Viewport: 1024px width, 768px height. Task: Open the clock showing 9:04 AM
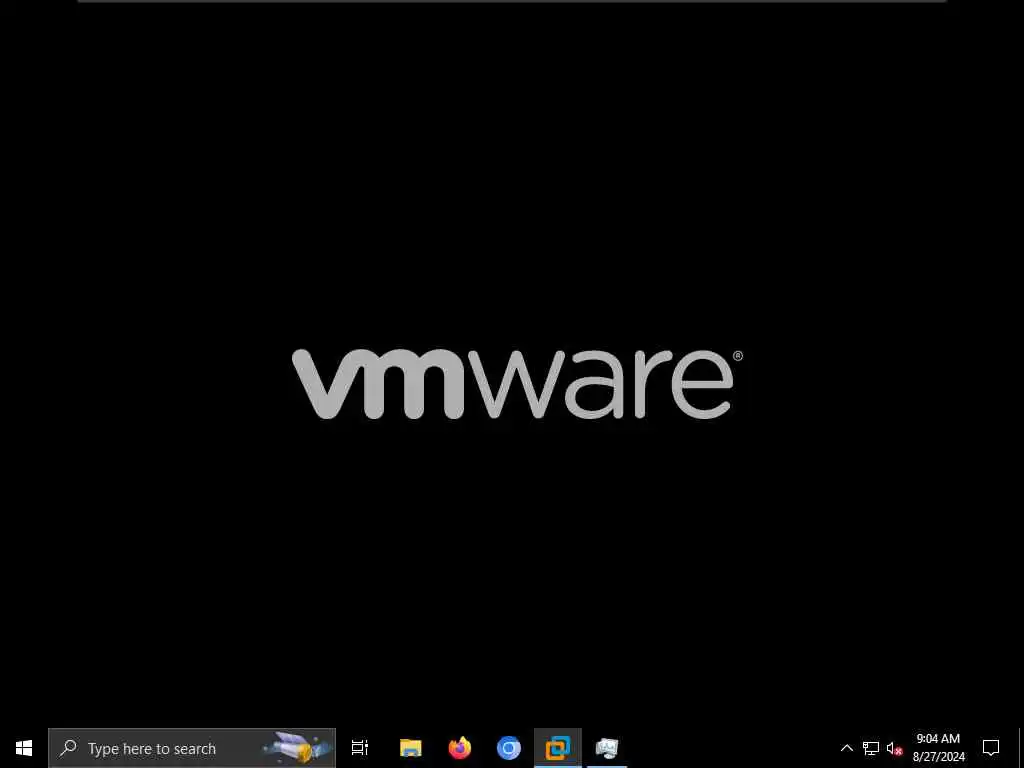[x=938, y=748]
